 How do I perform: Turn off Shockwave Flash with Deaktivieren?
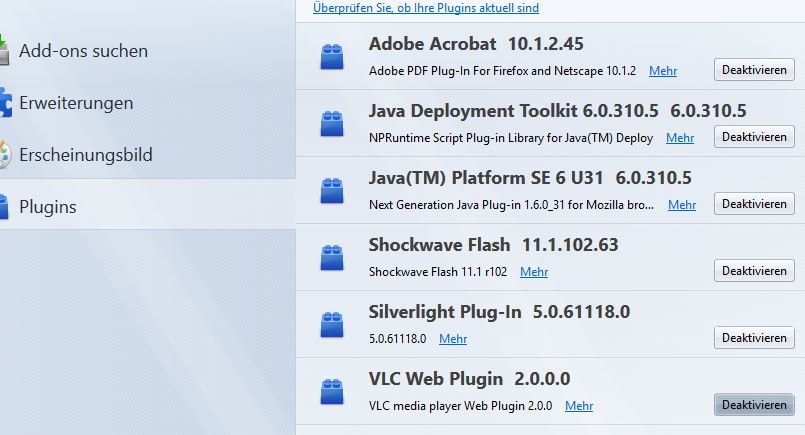(754, 271)
